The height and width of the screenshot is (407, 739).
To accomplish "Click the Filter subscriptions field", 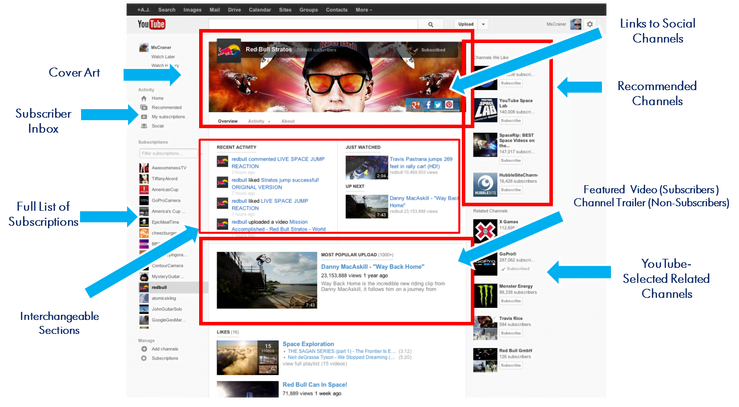I will (168, 153).
